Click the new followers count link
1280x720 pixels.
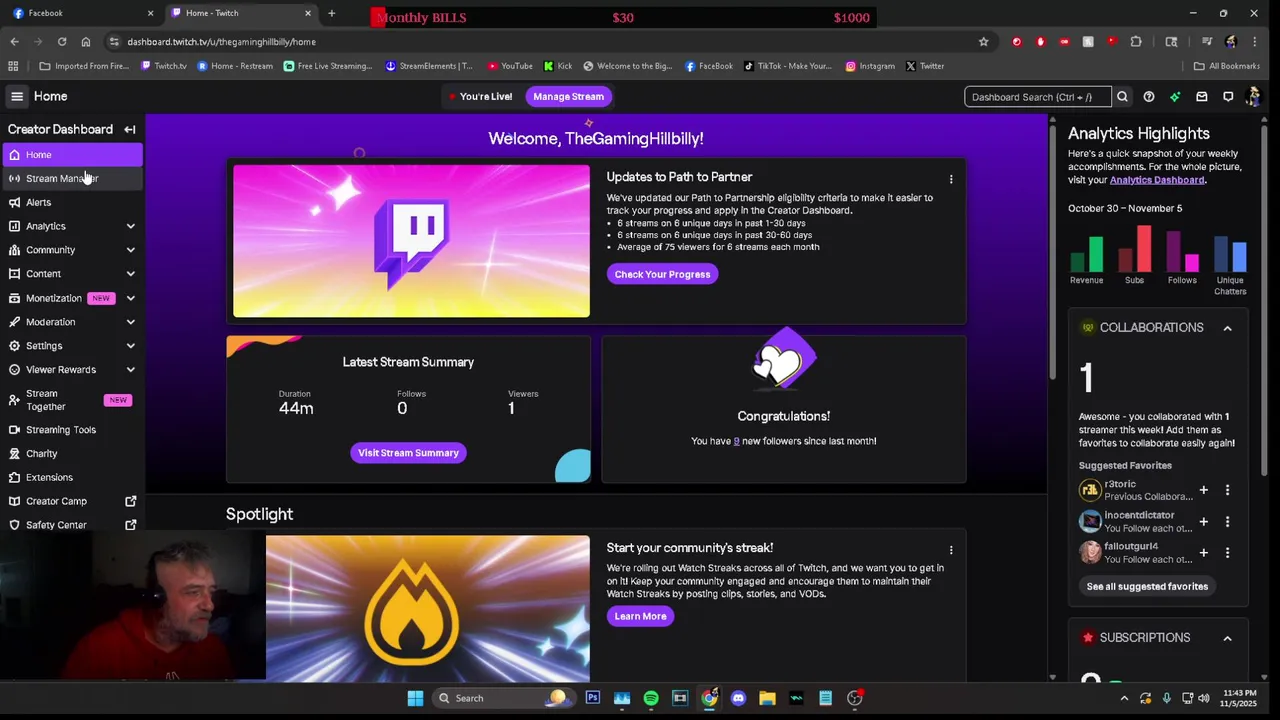[736, 441]
